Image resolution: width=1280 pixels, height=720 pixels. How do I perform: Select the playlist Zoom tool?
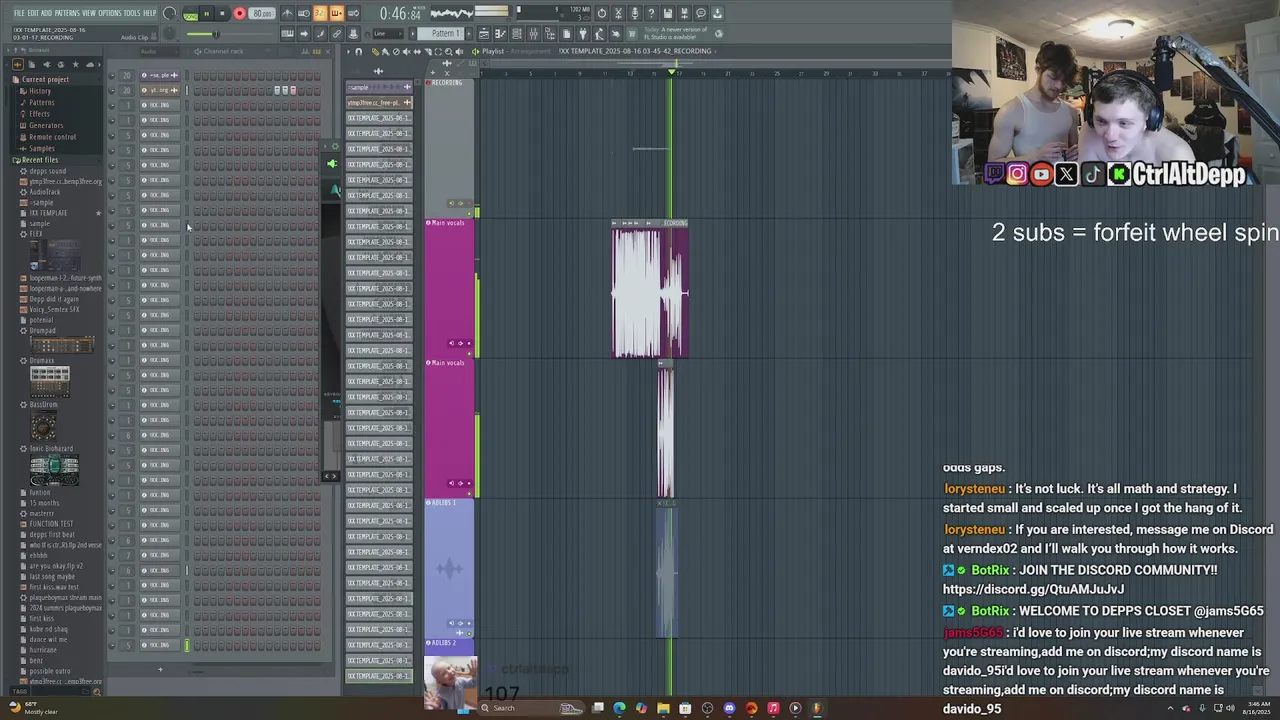(x=448, y=51)
